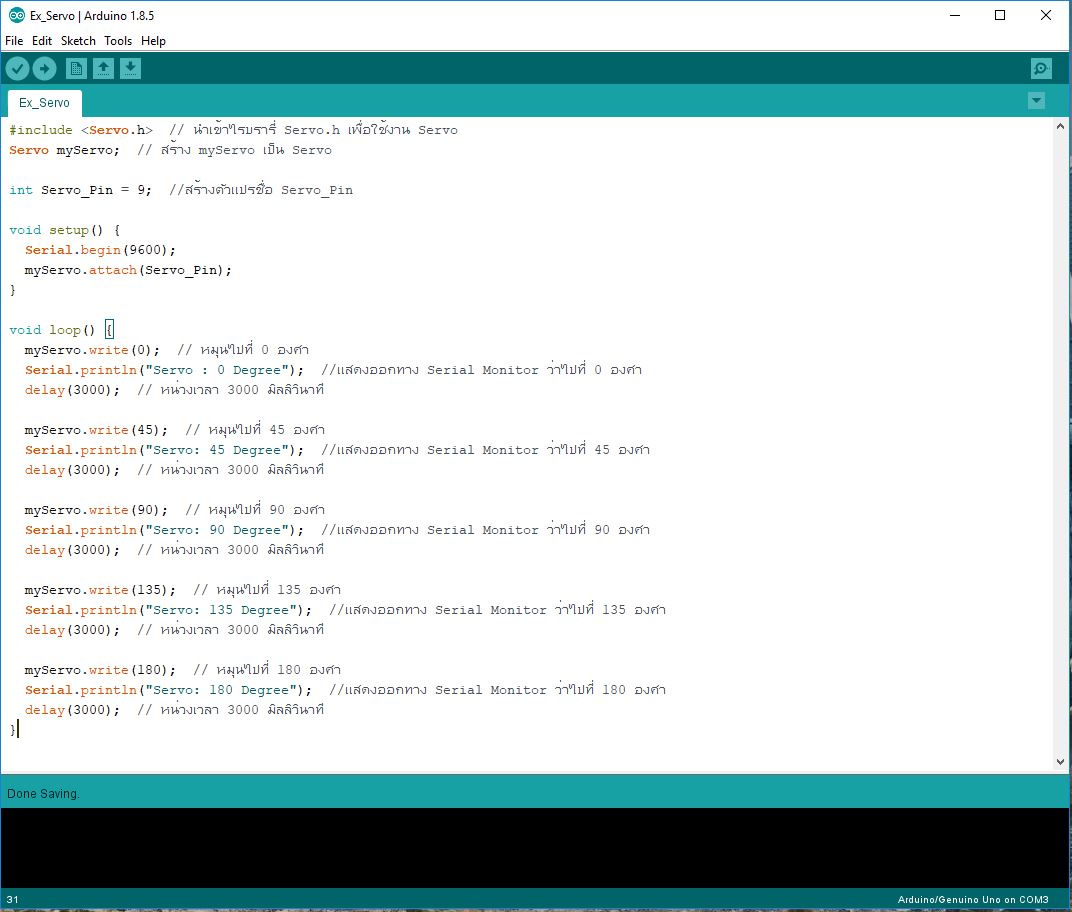
Task: Click the editor scrollbar up arrow
Action: click(x=1061, y=127)
